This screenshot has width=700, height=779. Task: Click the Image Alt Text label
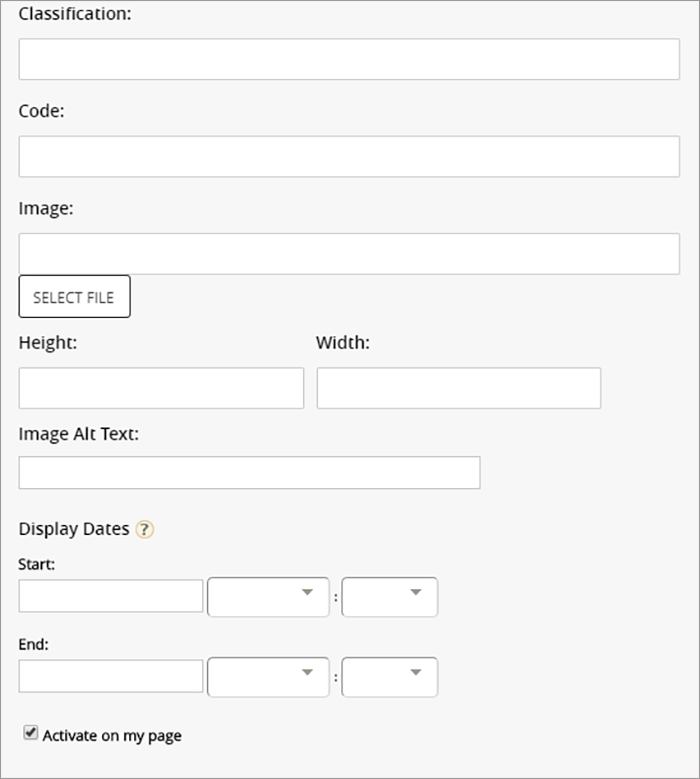tap(78, 434)
